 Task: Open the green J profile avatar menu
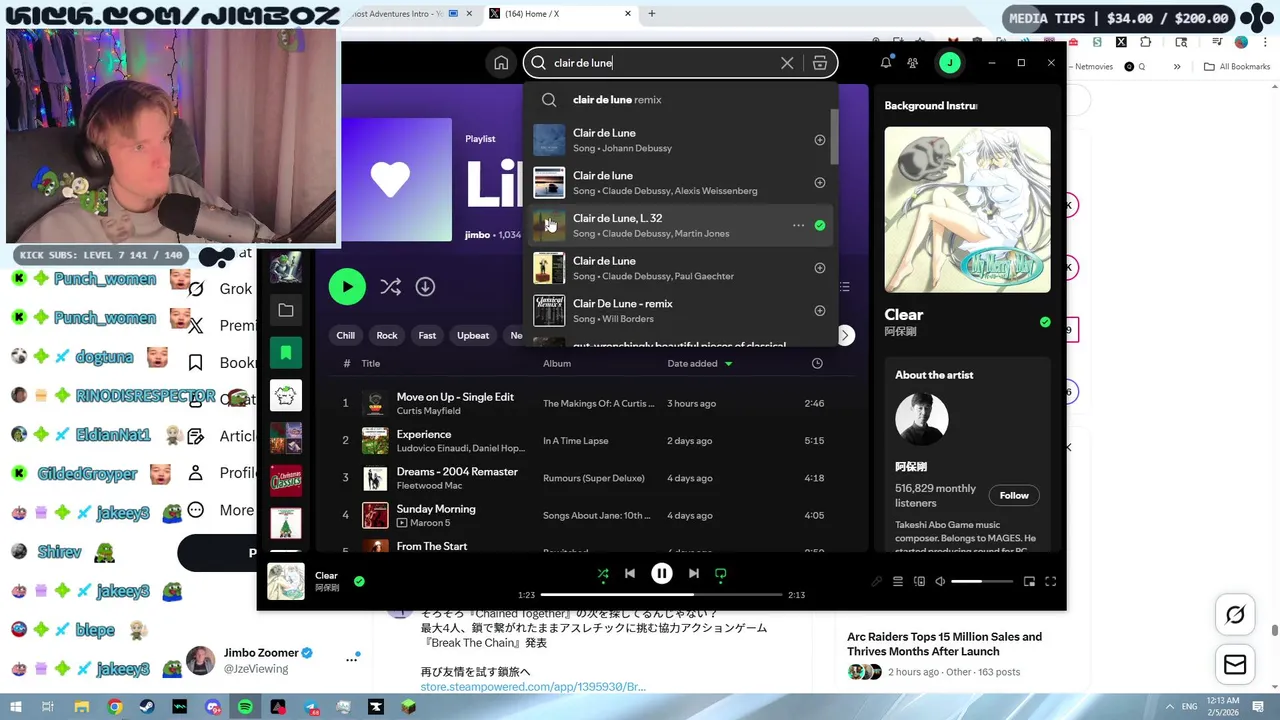949,63
